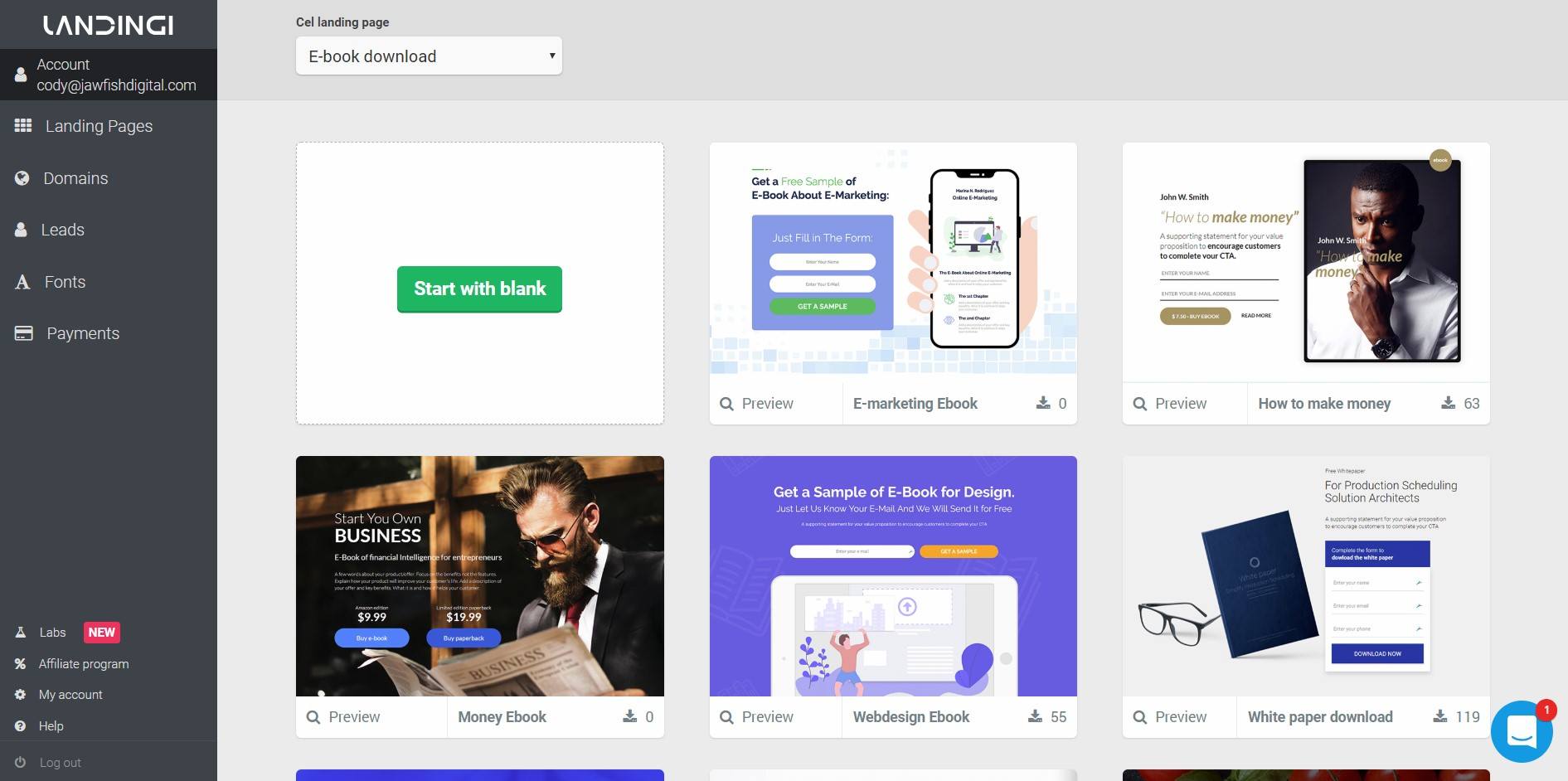Viewport: 1568px width, 781px height.
Task: Click the Leads person icon
Action: (21, 230)
